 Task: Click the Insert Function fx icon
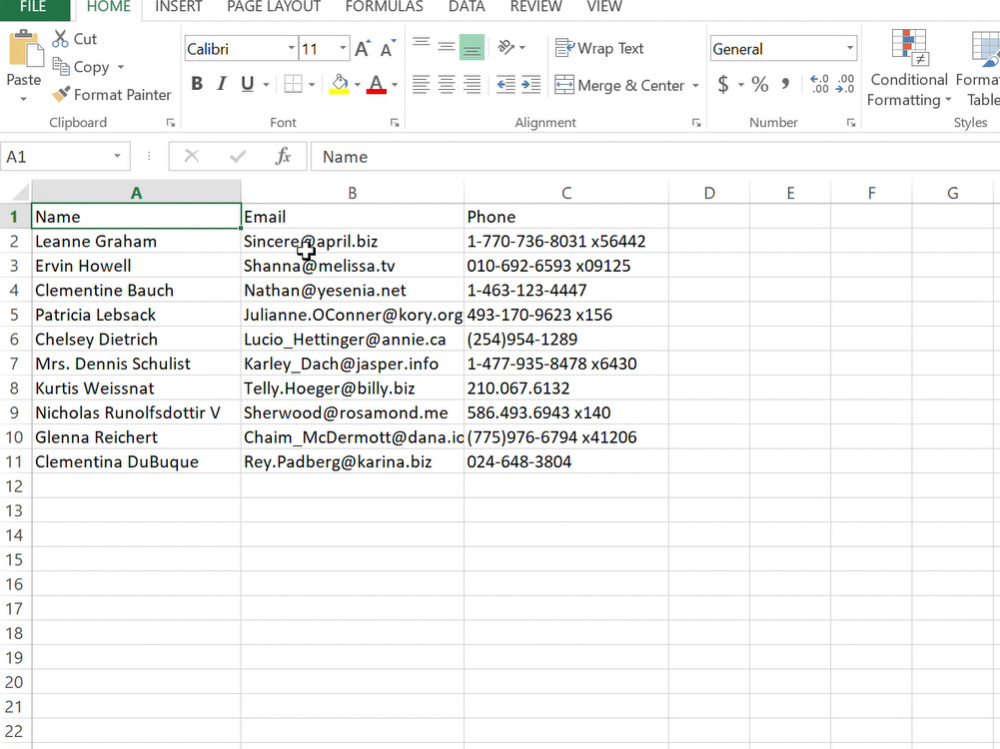283,156
